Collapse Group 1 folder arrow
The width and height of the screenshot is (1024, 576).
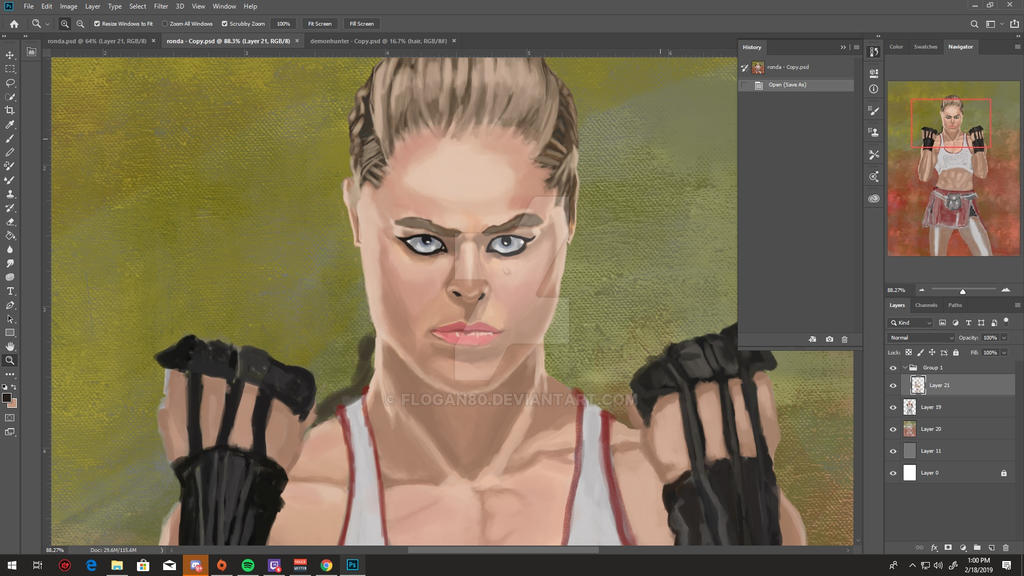pyautogui.click(x=904, y=368)
